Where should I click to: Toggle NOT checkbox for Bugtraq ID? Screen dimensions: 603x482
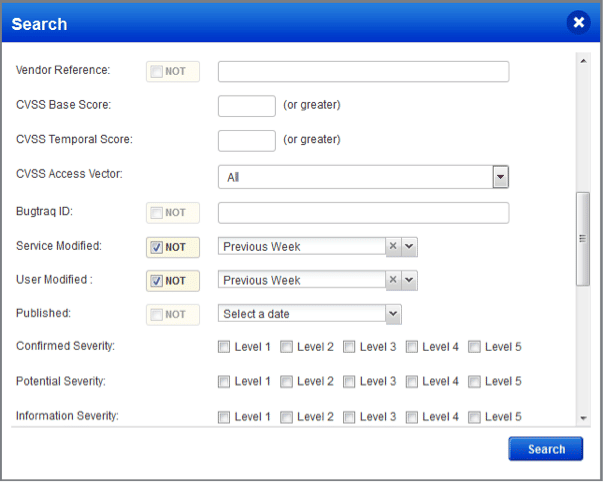(x=156, y=213)
